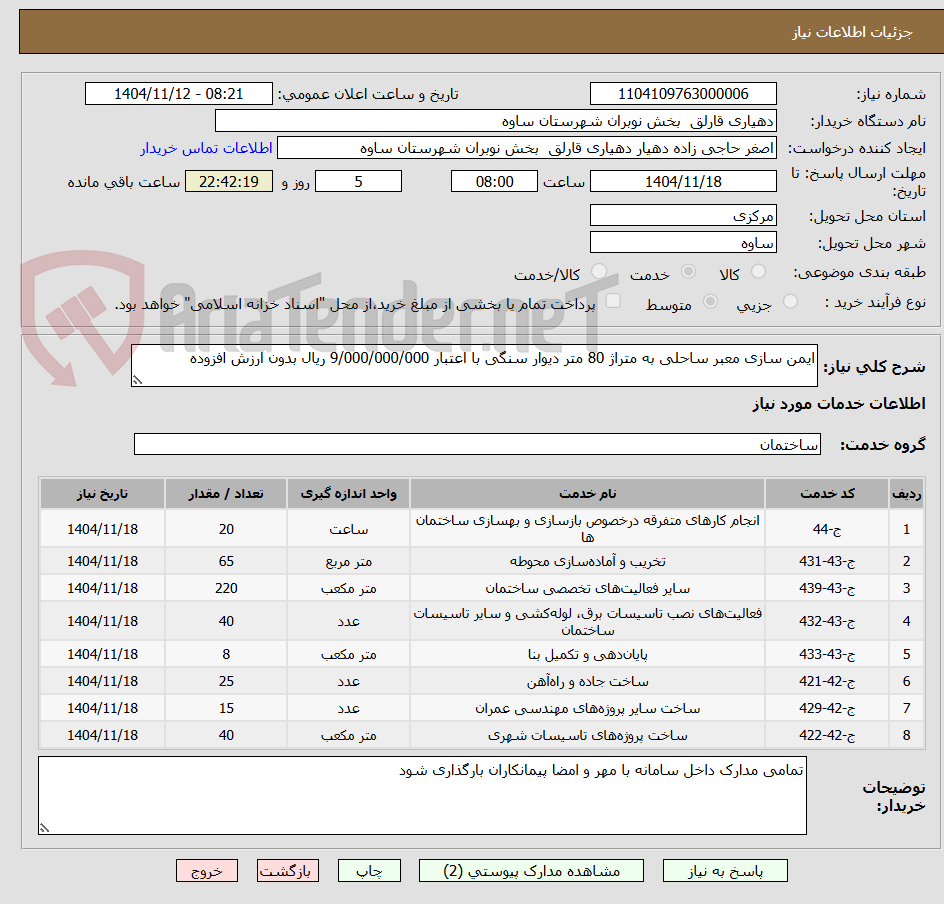This screenshot has height=904, width=944.
Task: Click the کد خدمت column header
Action: click(x=827, y=494)
